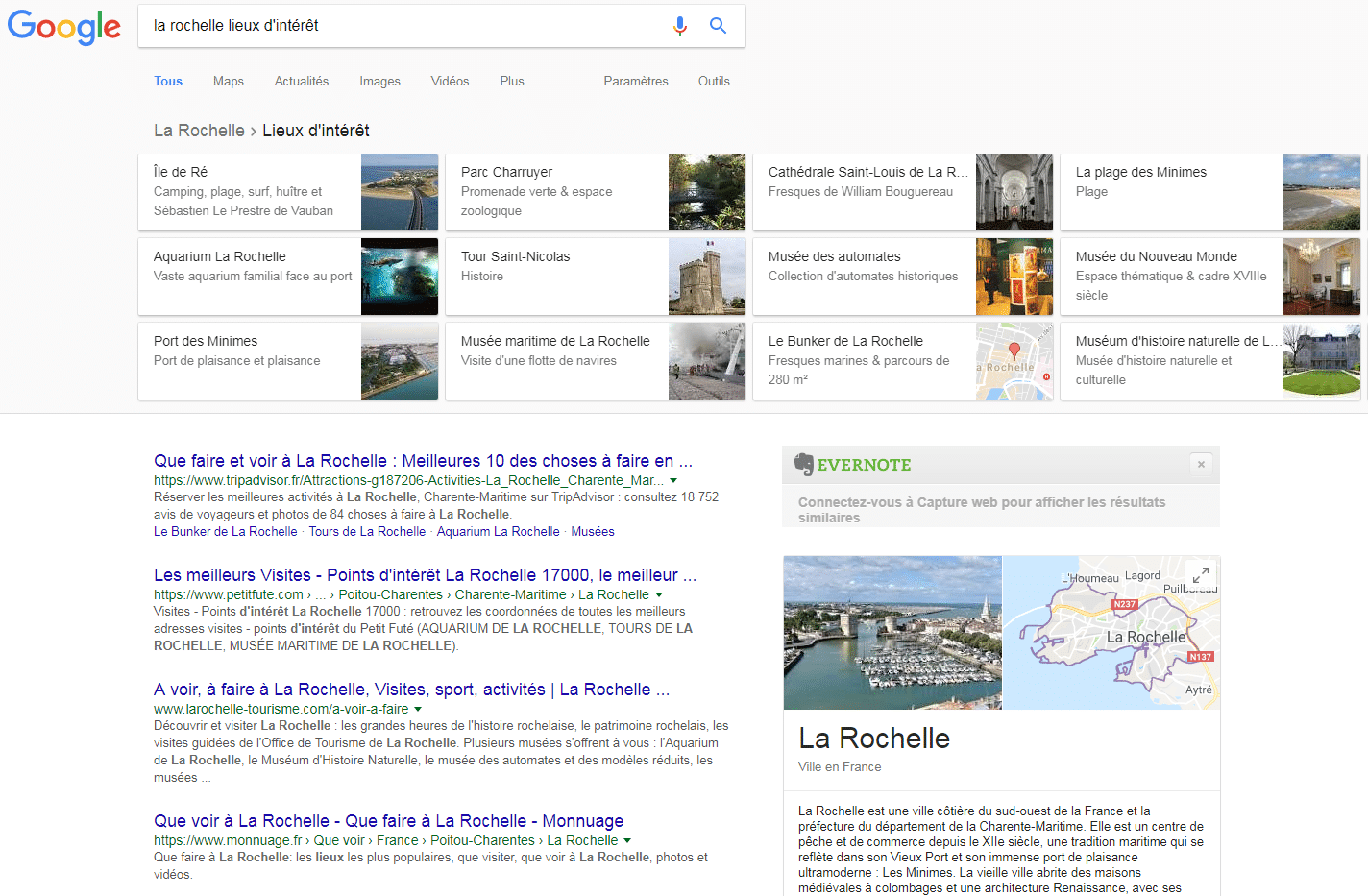The width and height of the screenshot is (1368, 896).
Task: Open the Le Bunker map thumbnail
Action: [x=1014, y=361]
